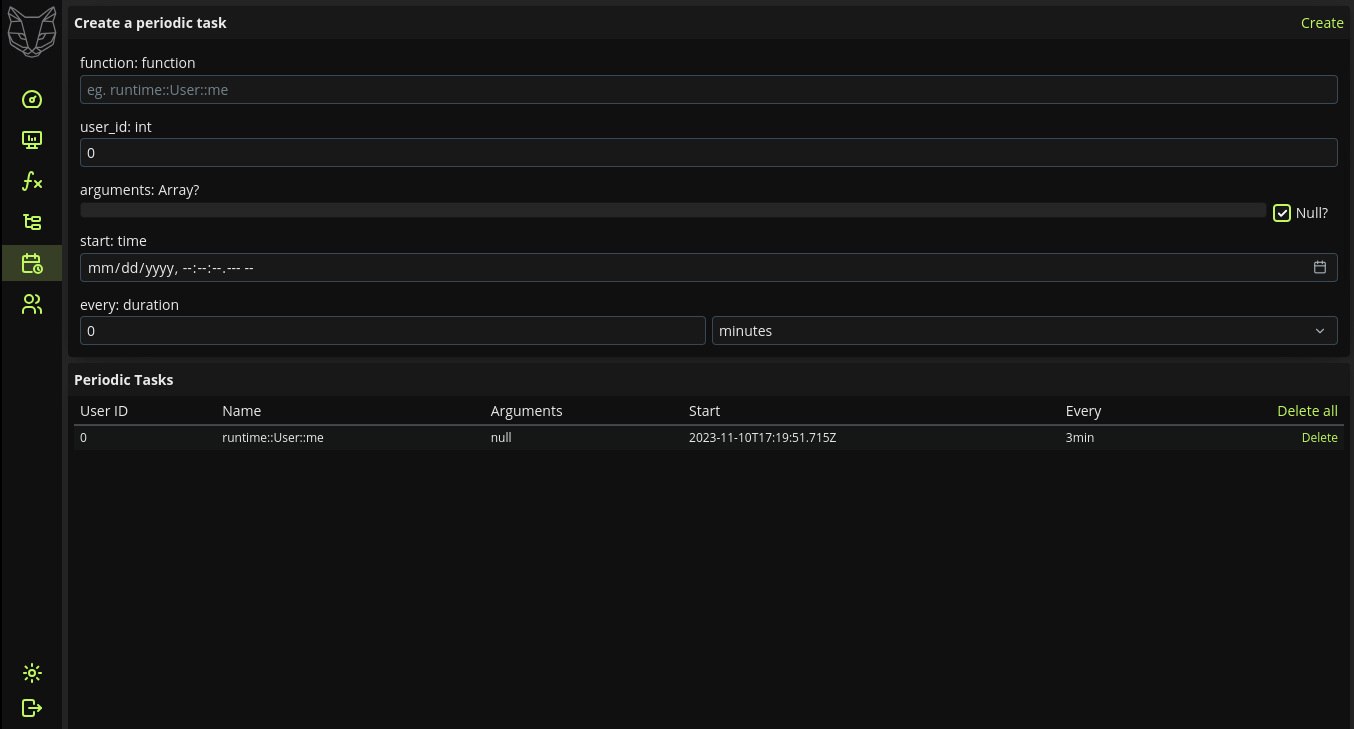Click the 3min every cell
The height and width of the screenshot is (729, 1354).
pyautogui.click(x=1079, y=438)
